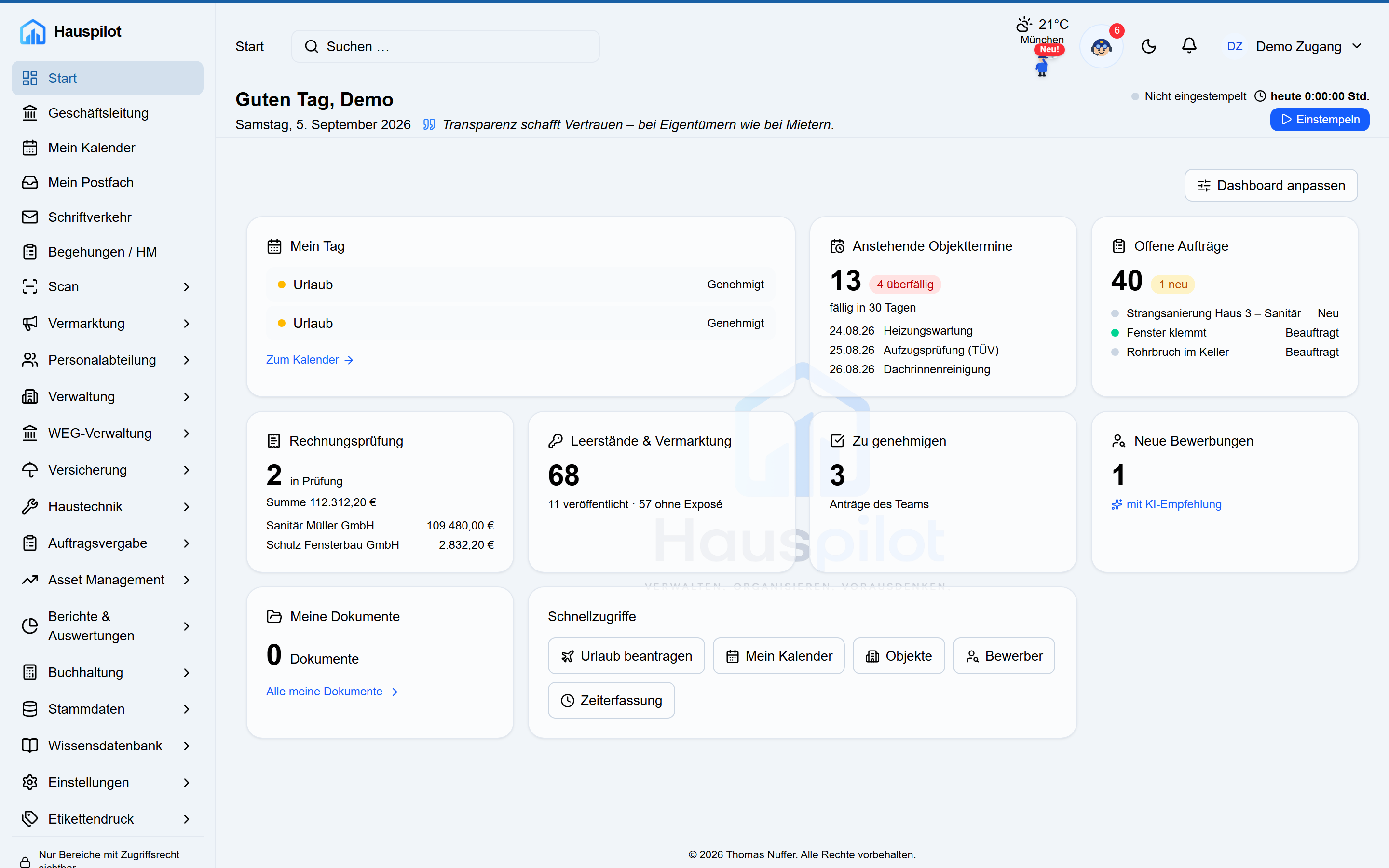Click the Urlaub beantragen shortcut
The width and height of the screenshot is (1389, 868).
click(x=626, y=656)
